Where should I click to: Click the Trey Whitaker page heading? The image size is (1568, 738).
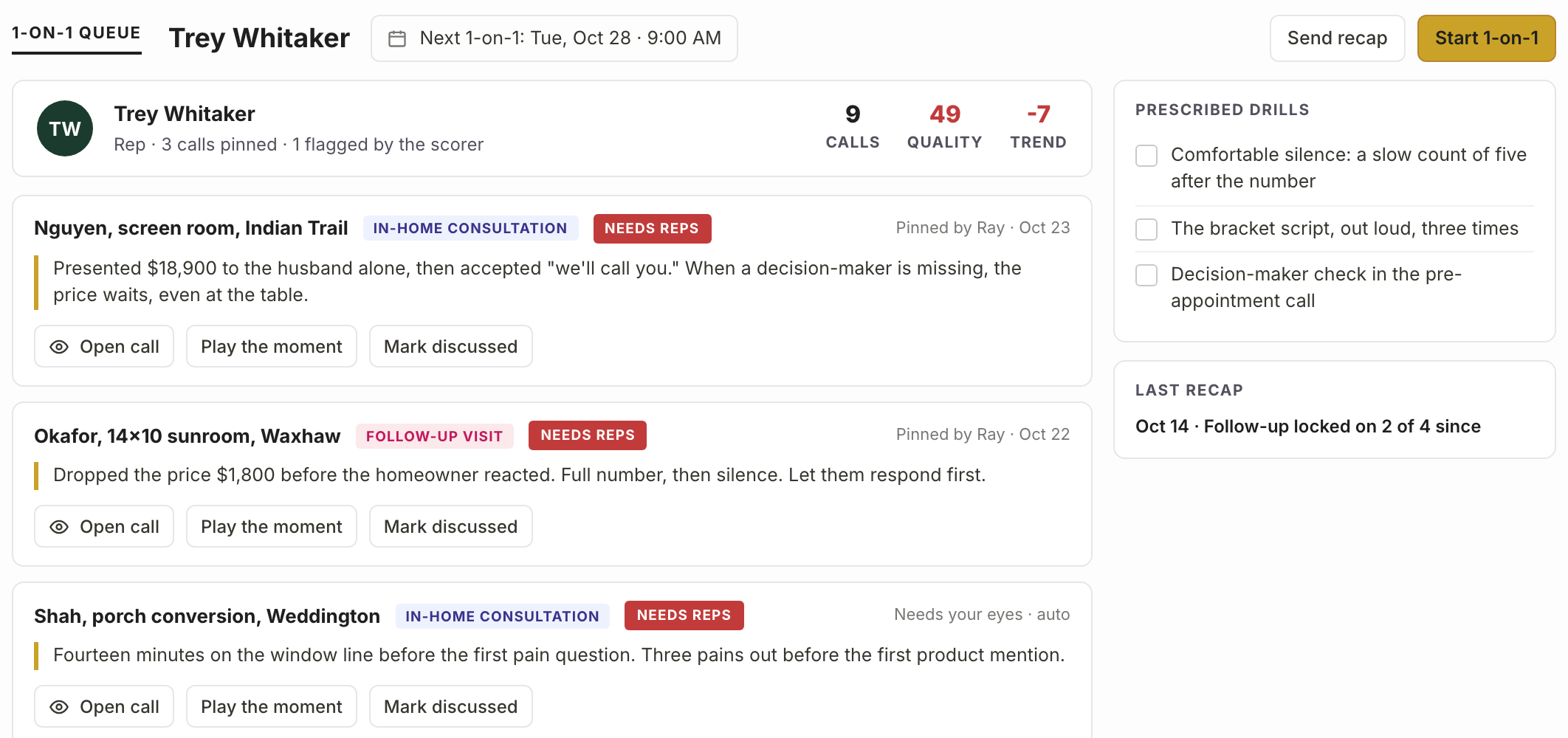pos(259,38)
